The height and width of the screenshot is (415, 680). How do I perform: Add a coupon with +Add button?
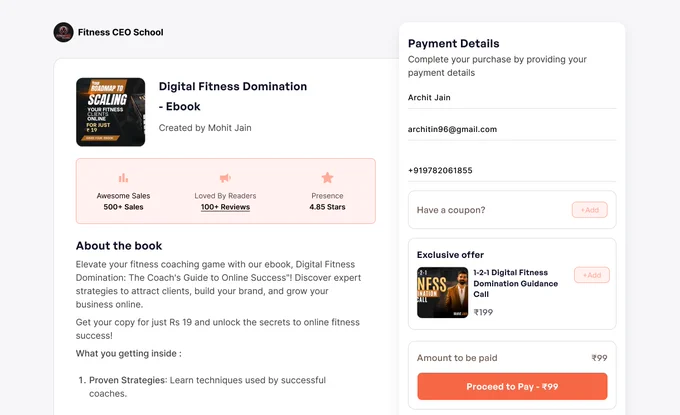coord(589,210)
